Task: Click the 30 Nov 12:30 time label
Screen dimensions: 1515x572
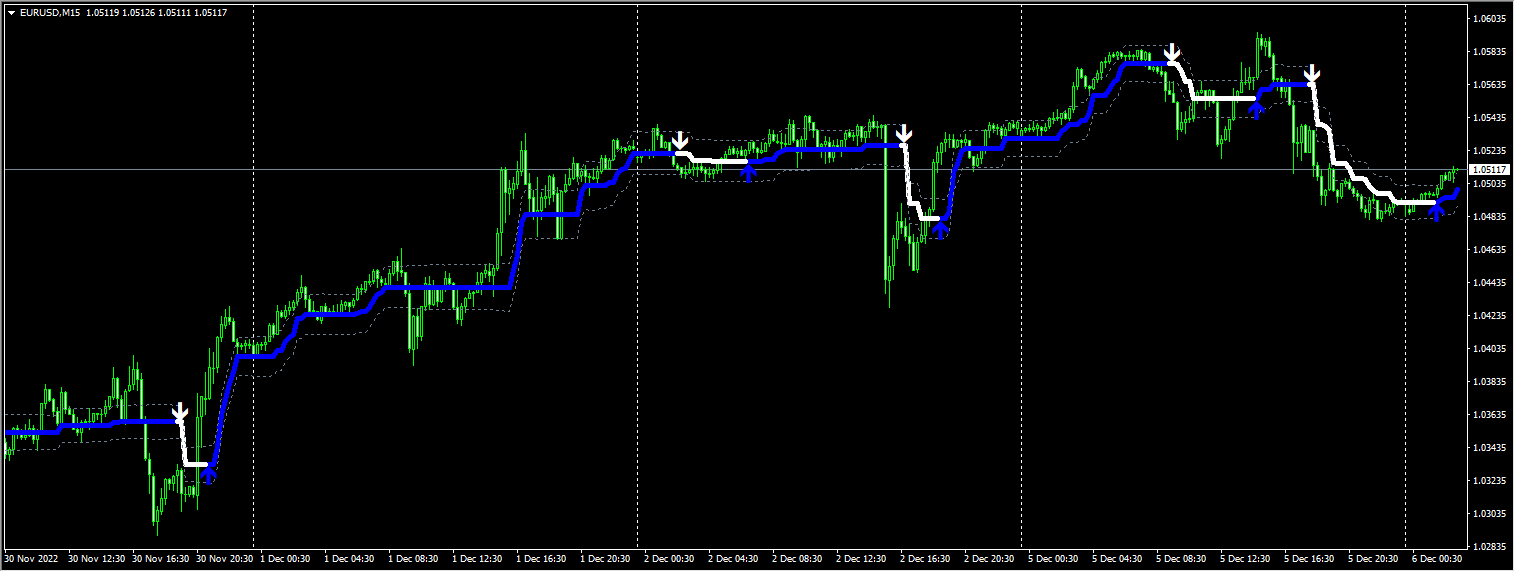Action: click(x=96, y=559)
